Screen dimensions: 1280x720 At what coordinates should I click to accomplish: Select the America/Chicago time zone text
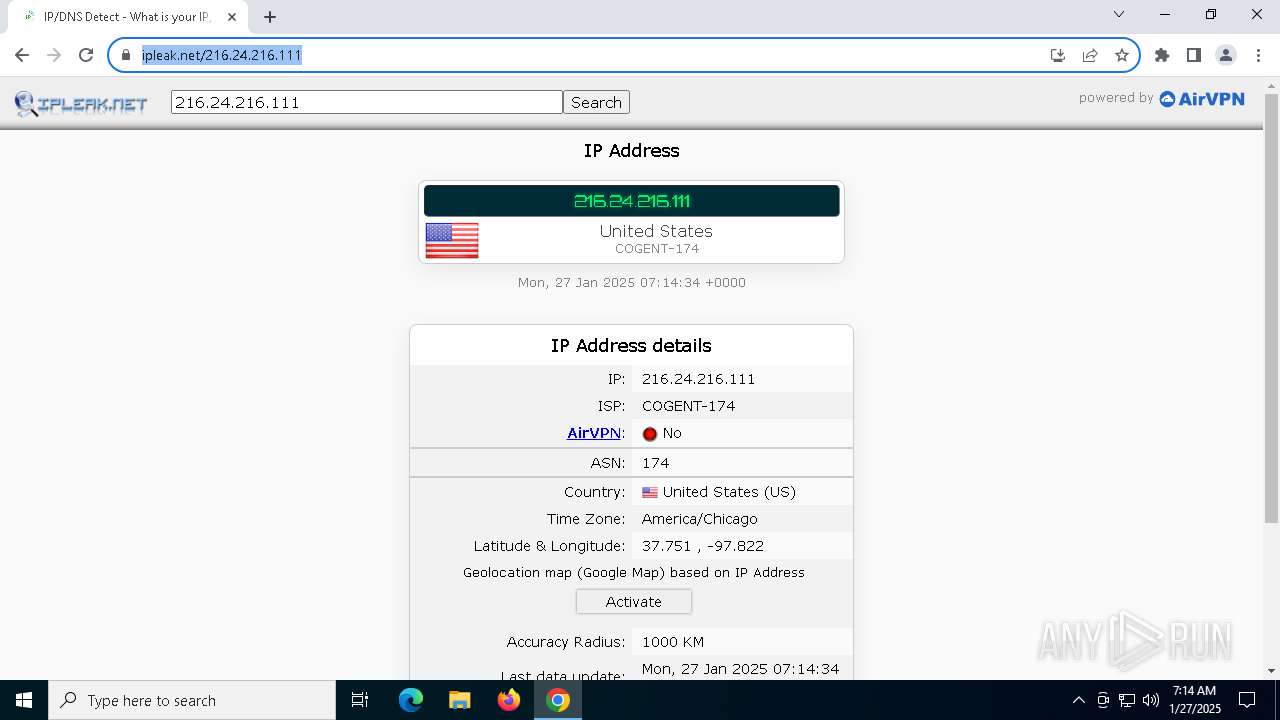coord(700,519)
